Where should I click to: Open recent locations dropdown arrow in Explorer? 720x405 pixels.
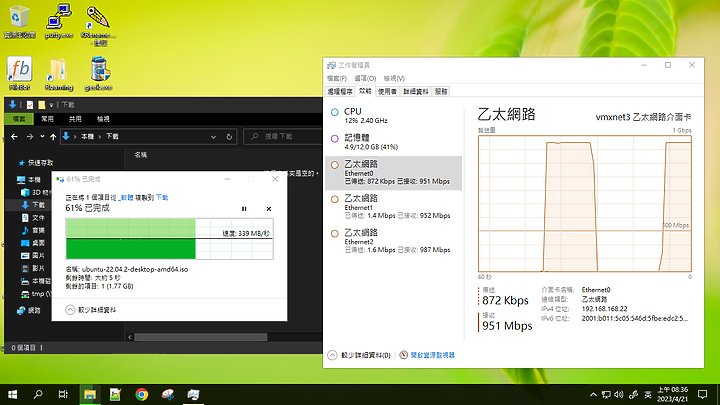coord(42,137)
